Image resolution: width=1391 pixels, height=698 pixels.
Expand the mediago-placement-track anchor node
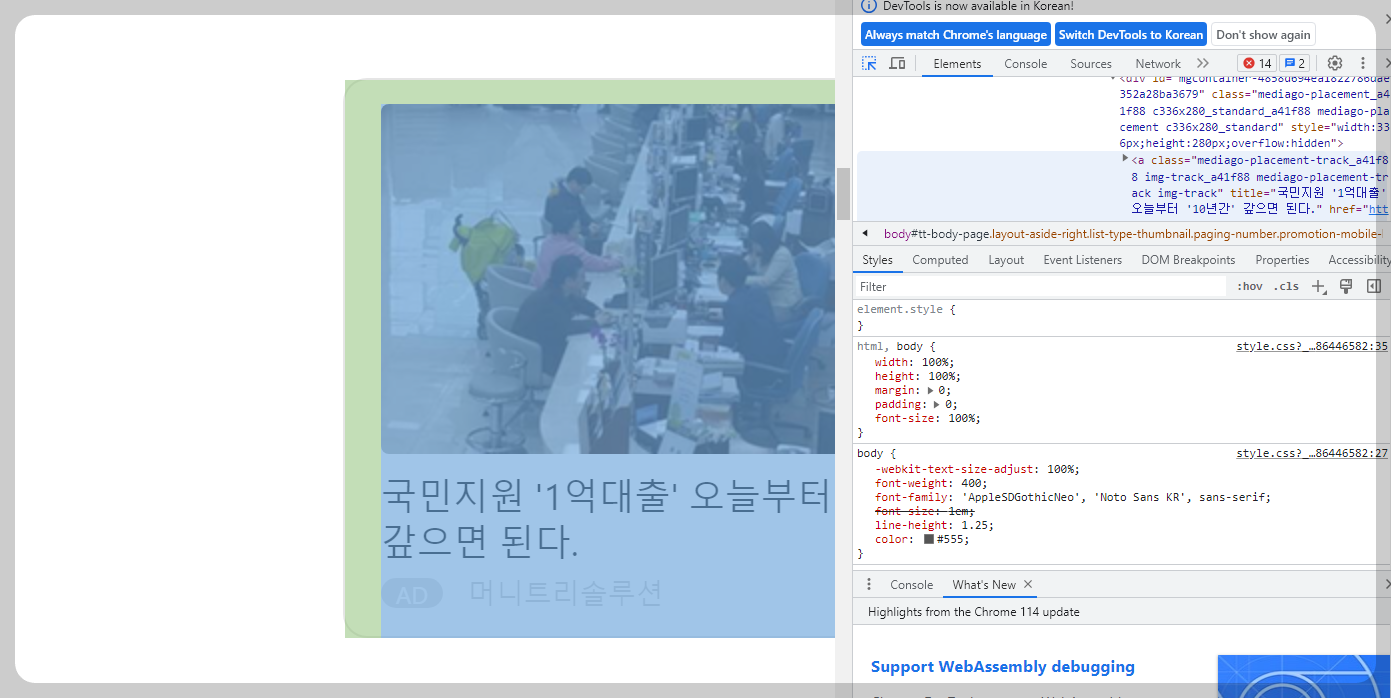pyautogui.click(x=1125, y=158)
